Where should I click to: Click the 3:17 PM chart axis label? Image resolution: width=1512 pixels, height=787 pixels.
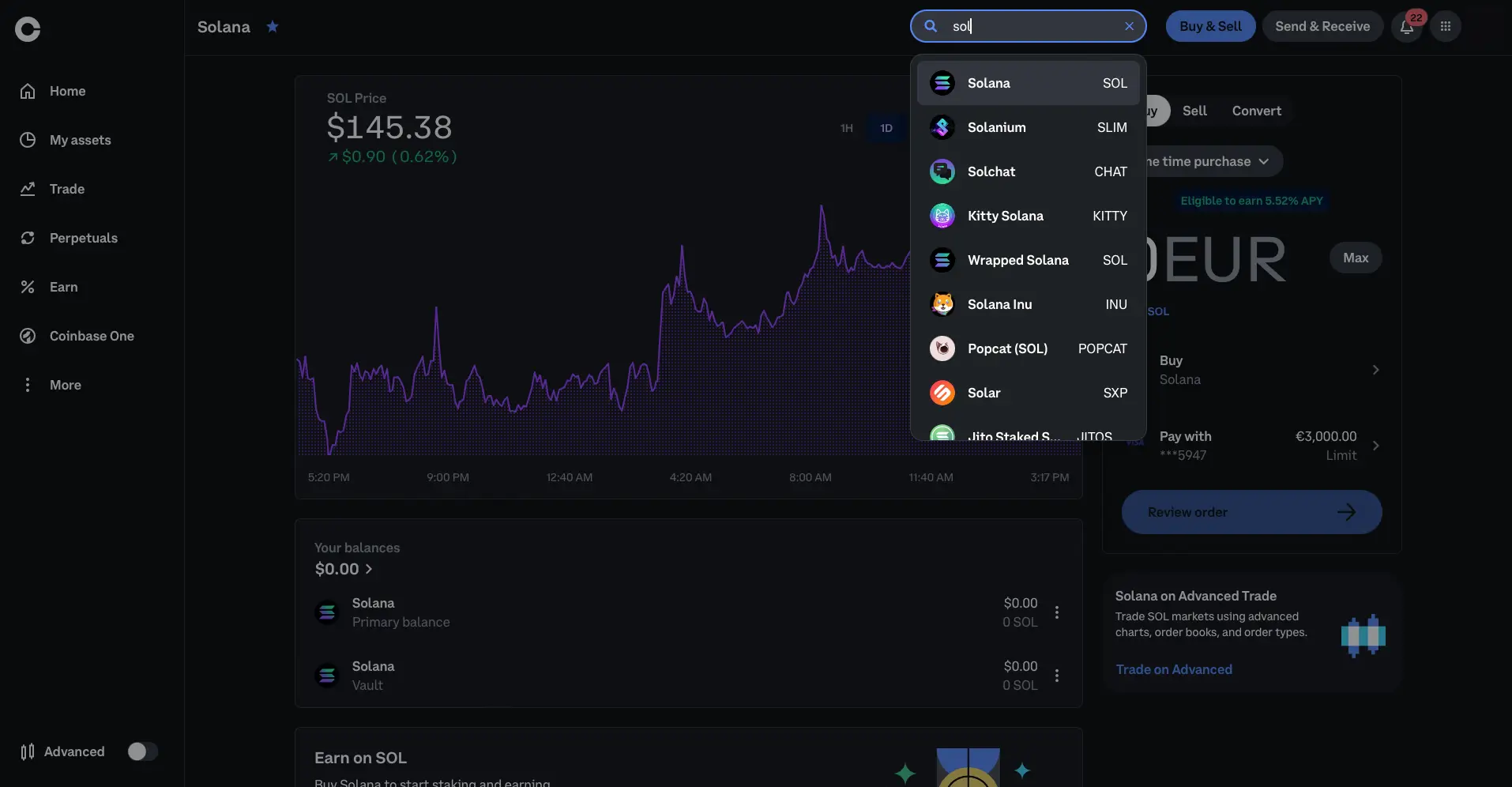tap(1049, 477)
